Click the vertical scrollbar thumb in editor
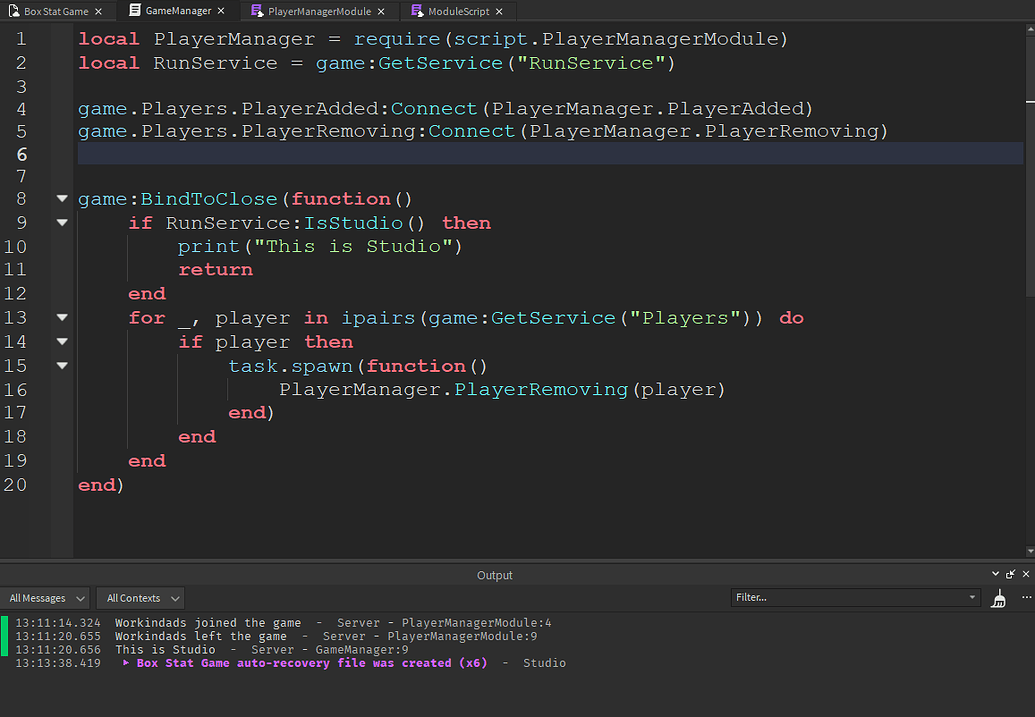The image size is (1035, 717). click(1030, 165)
